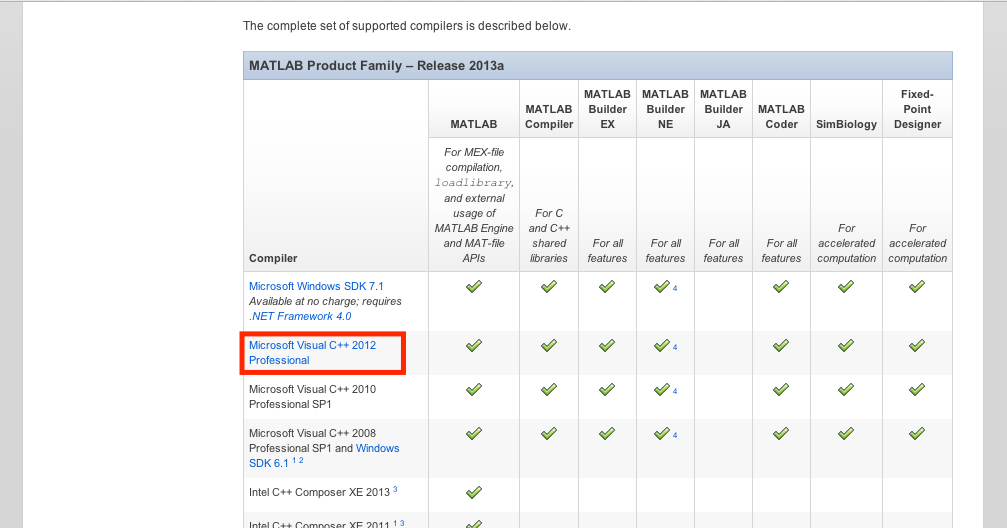Viewport: 1007px width, 528px height.
Task: Click 'The complete set of supported compilers' sentence
Action: (x=407, y=26)
